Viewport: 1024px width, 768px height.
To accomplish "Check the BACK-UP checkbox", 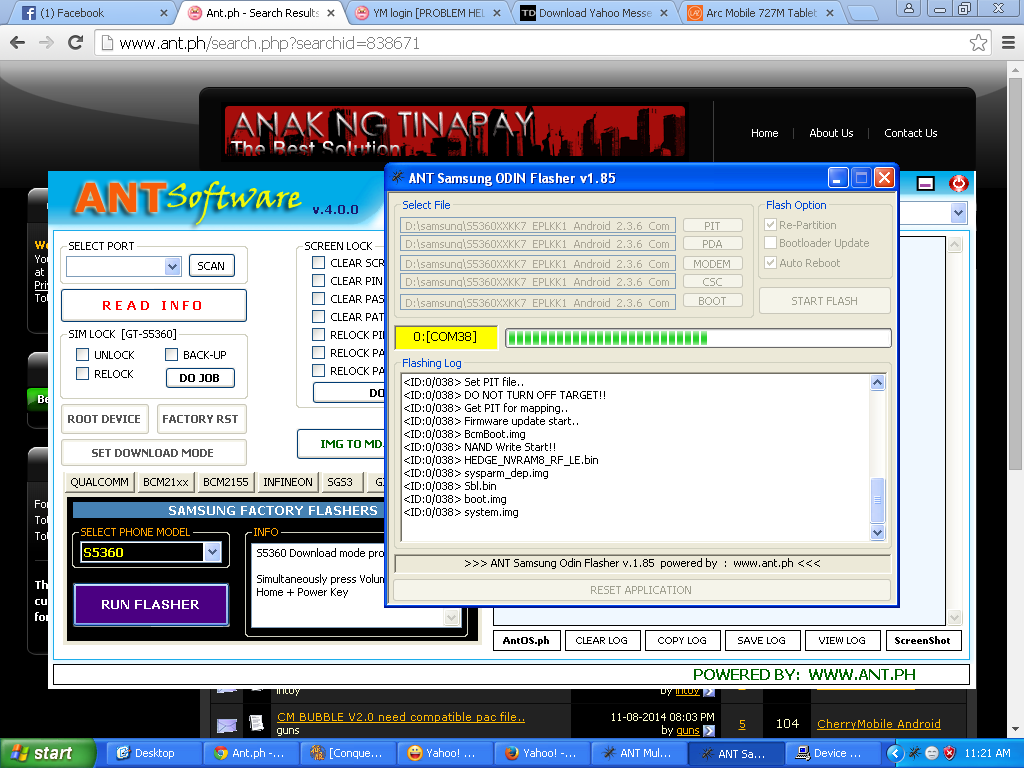I will (172, 355).
